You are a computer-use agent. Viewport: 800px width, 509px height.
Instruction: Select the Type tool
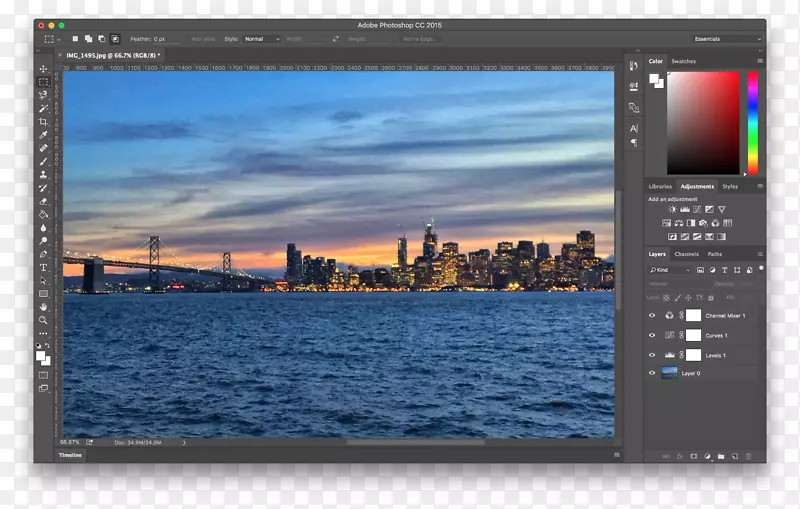coord(43,267)
